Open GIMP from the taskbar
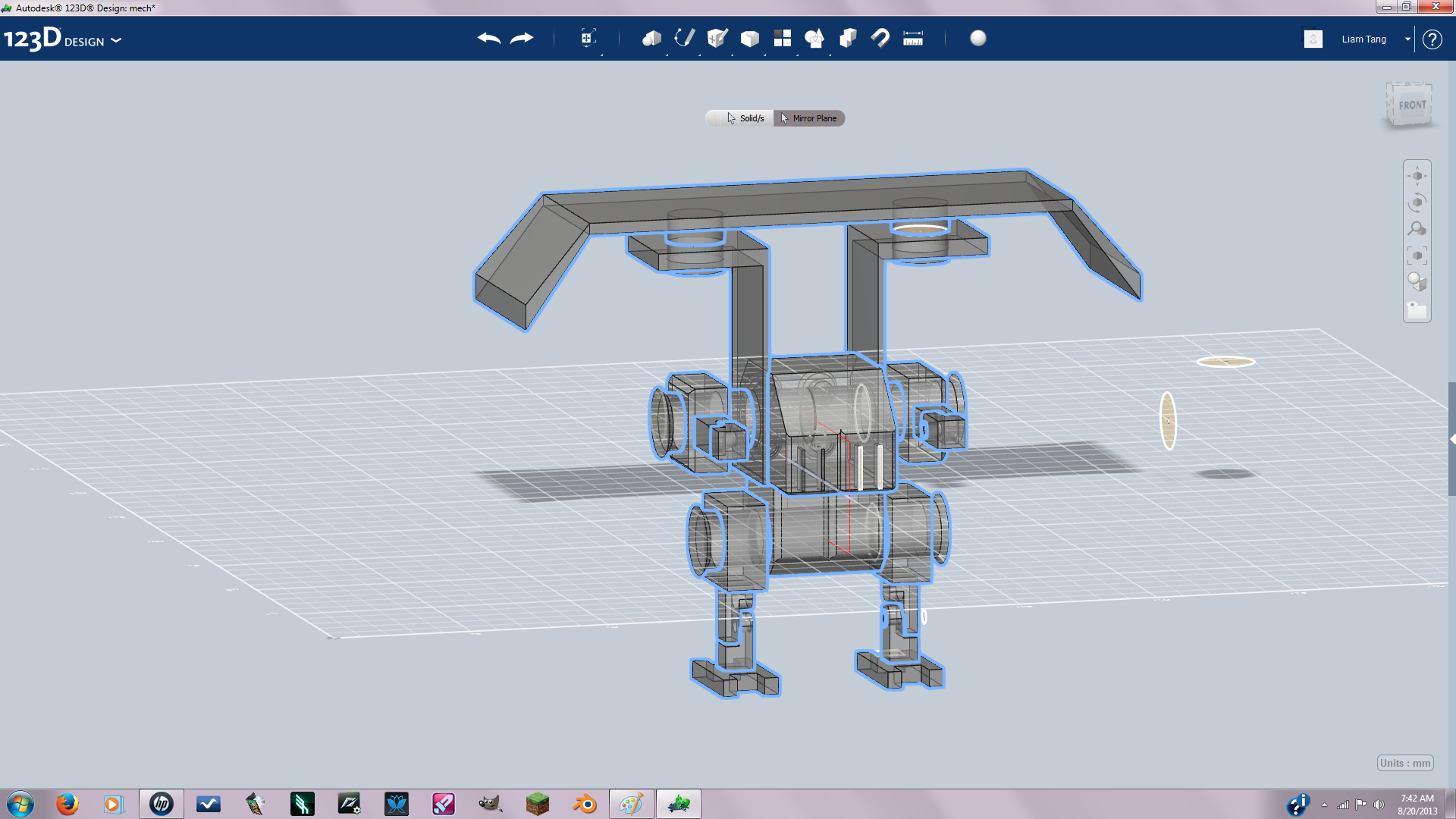Screen dimensions: 1456x819 pos(490,804)
